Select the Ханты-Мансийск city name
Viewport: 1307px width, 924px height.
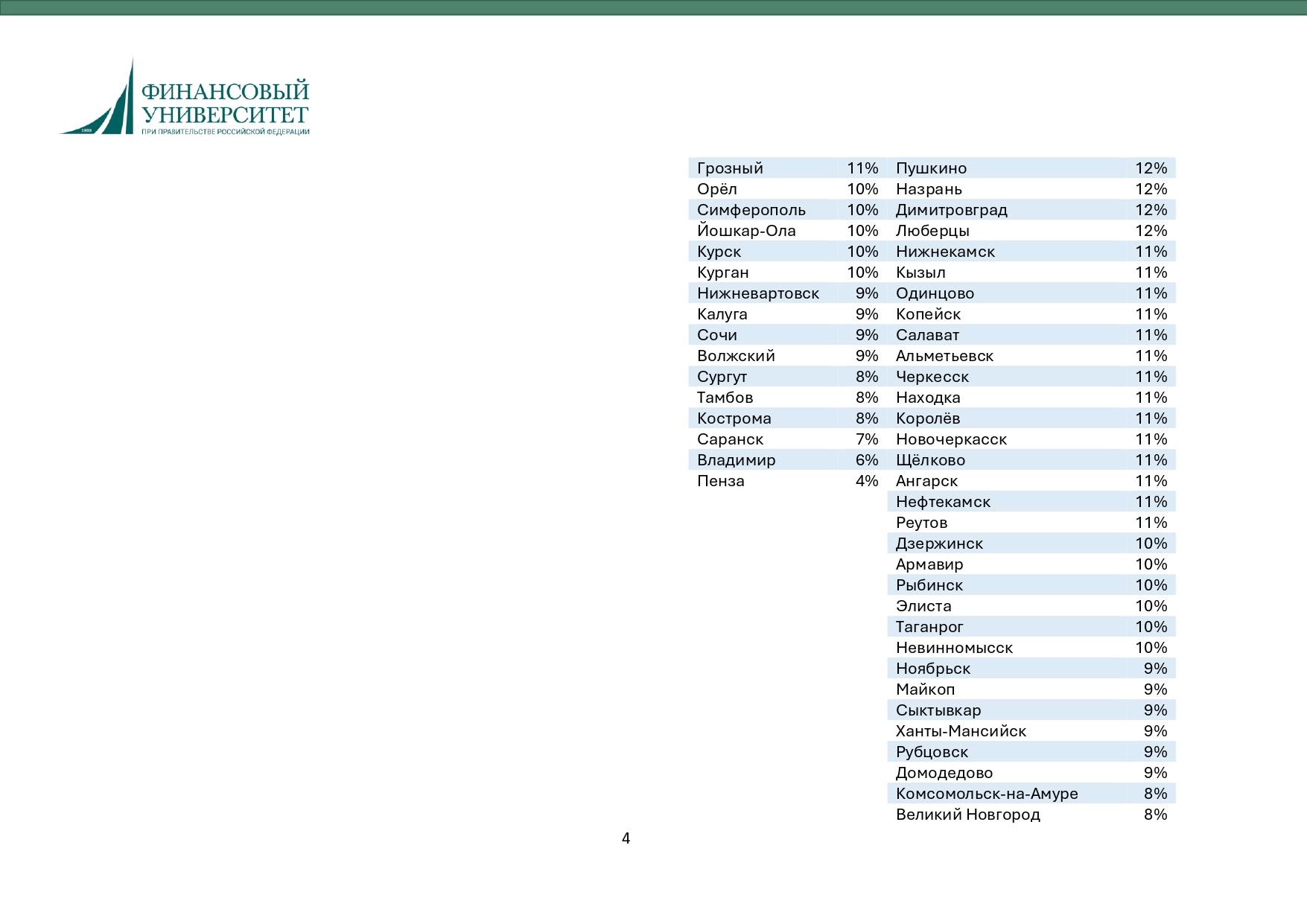(961, 731)
